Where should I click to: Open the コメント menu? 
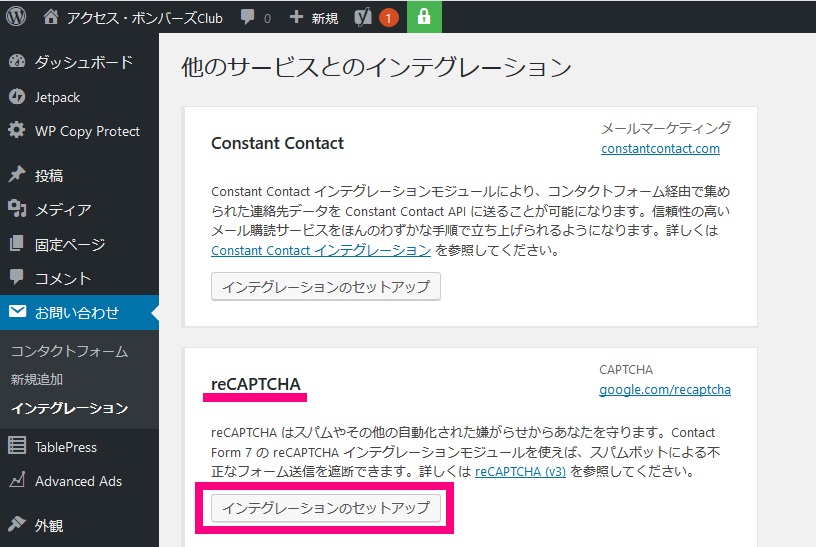tap(62, 278)
